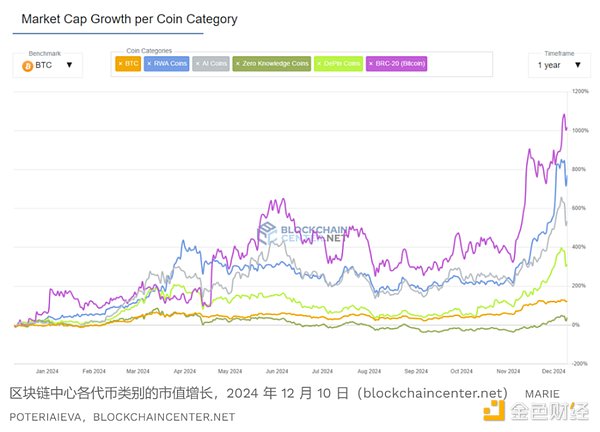
Task: Remove the Zero Knowledge Coins tag
Action: tap(237, 64)
